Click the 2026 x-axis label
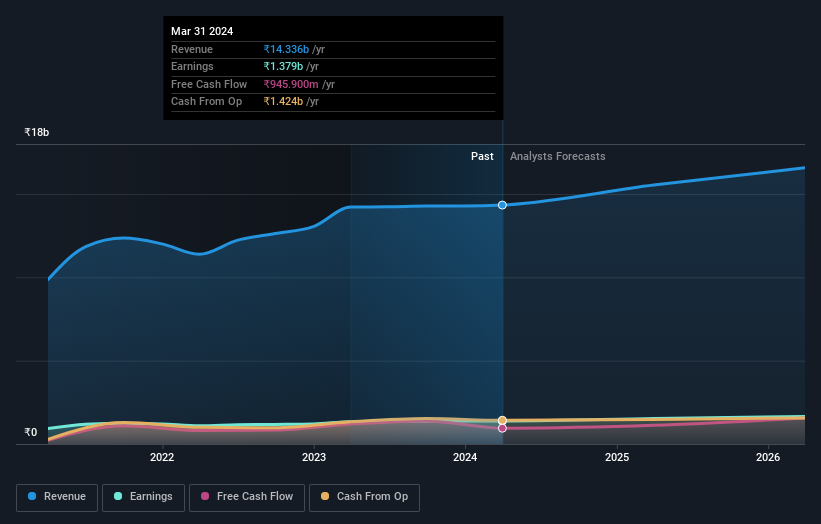821x524 pixels. point(768,457)
